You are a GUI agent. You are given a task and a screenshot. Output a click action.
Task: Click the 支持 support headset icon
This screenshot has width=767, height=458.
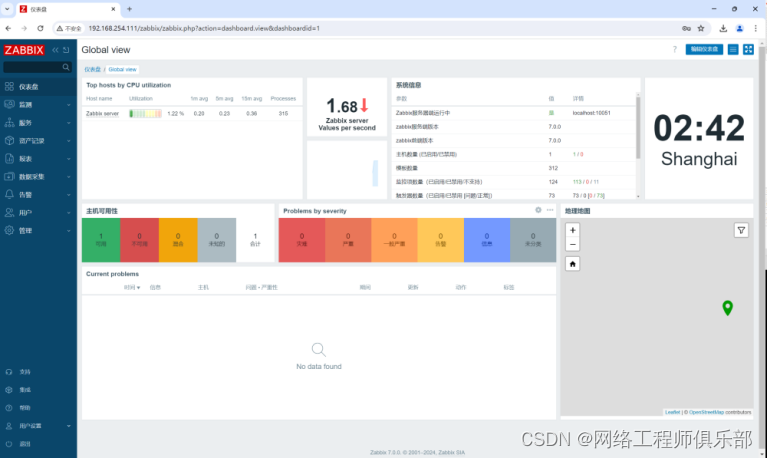(x=9, y=372)
